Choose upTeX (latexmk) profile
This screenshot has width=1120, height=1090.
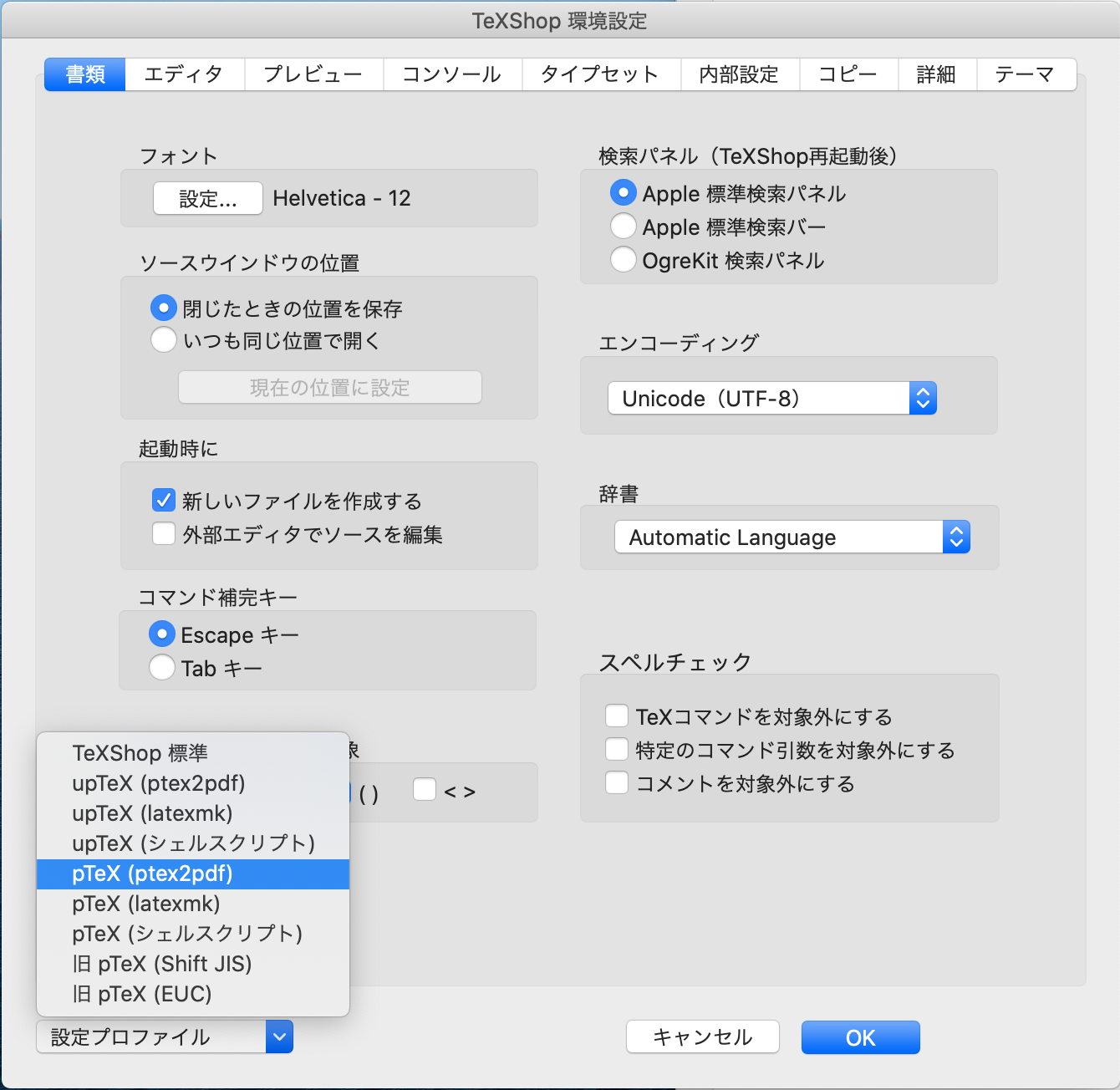193,813
